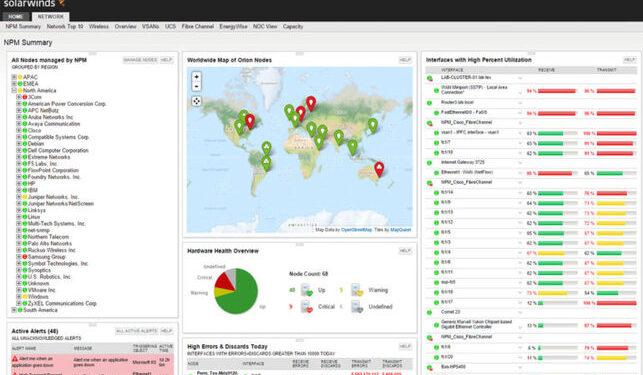Click the yellow Warning slice of pie chart
Viewport: 643px width, 375px height.
click(x=221, y=293)
